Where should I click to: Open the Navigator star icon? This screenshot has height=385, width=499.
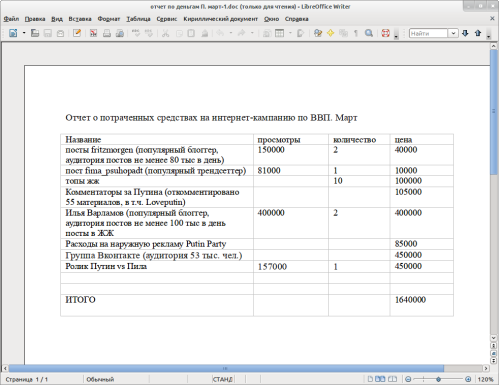[x=330, y=33]
